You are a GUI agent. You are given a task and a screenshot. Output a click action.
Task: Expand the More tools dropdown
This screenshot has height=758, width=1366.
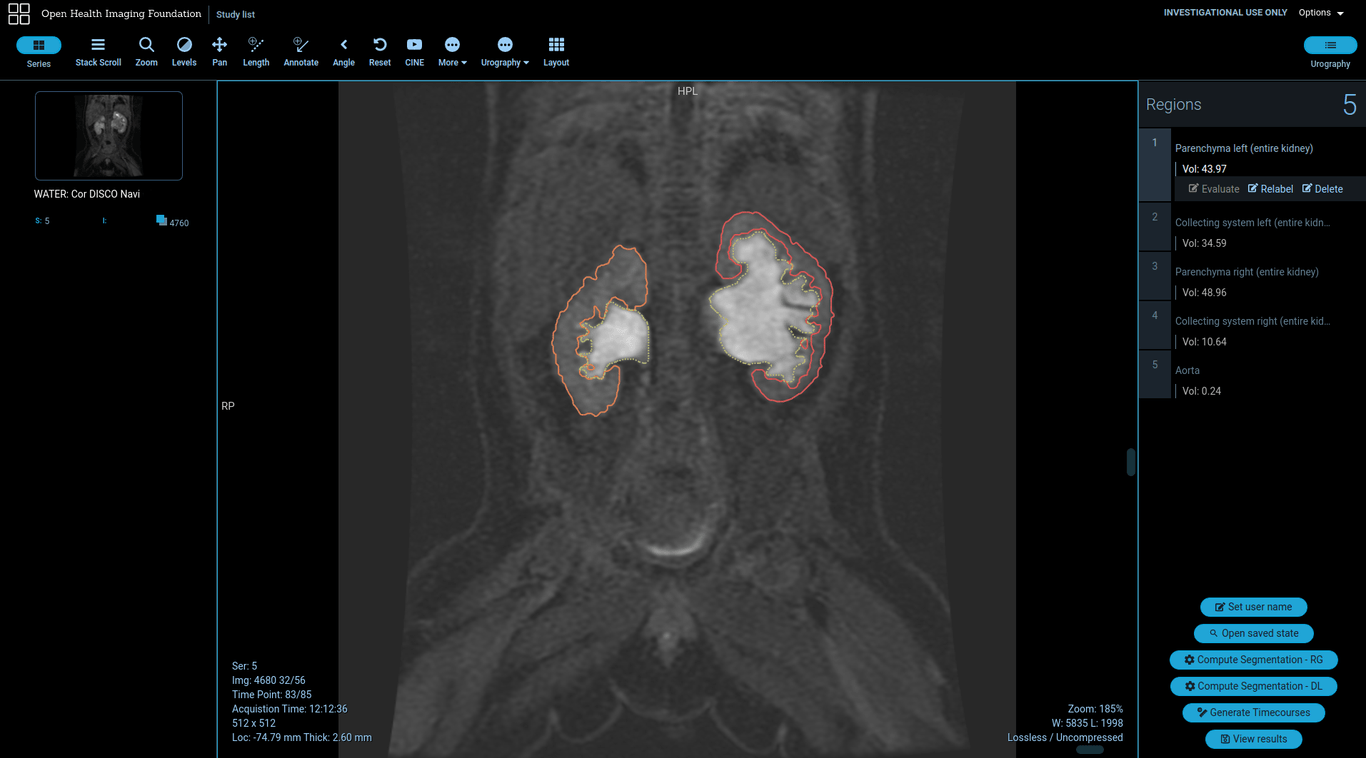pos(452,51)
